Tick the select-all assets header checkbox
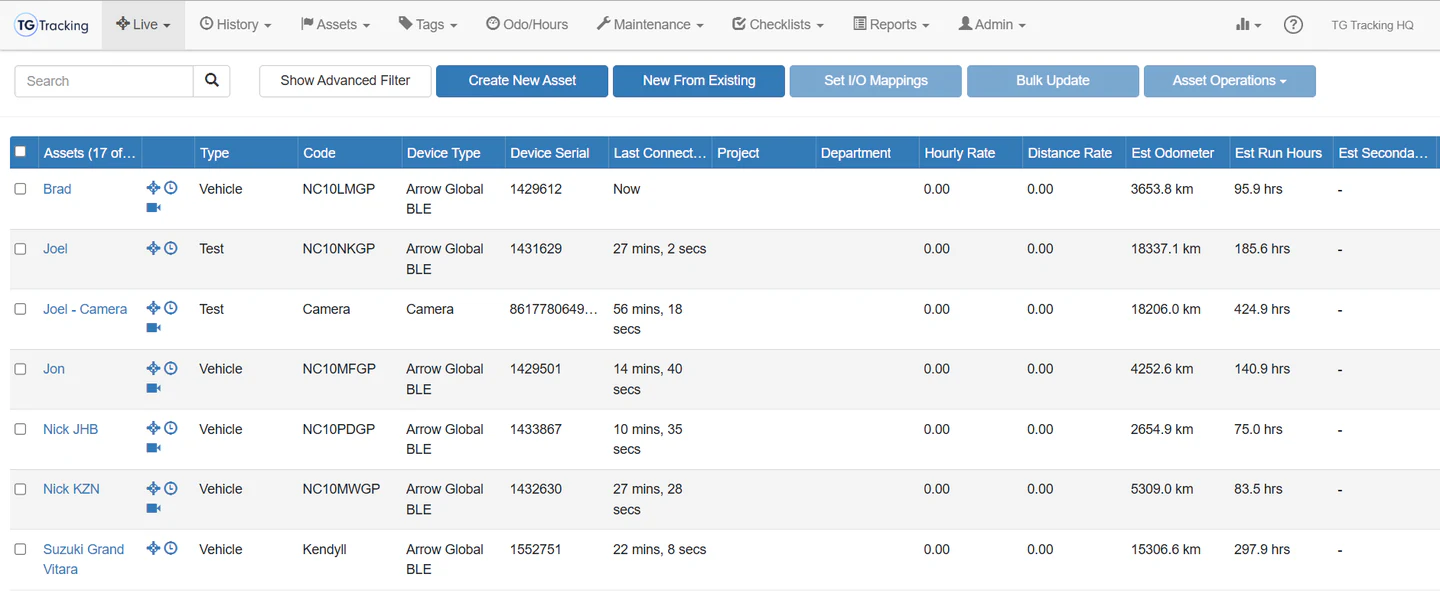1440x591 pixels. 20,152
